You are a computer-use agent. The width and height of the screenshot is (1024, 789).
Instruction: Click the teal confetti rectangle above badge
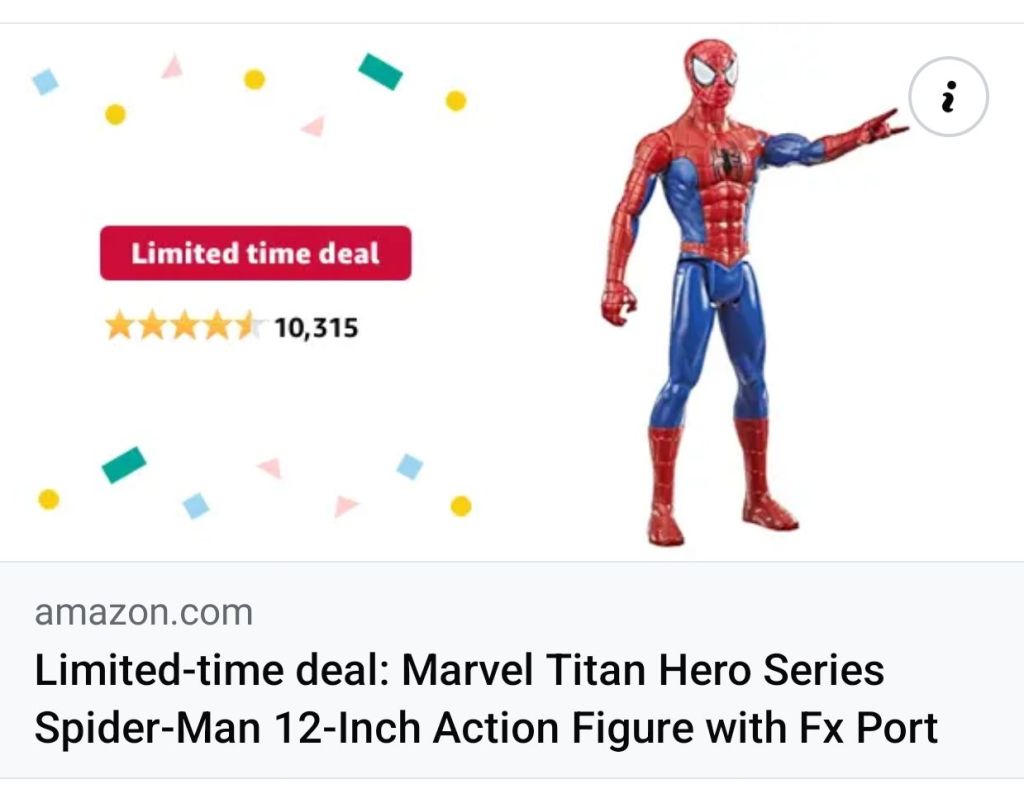(380, 71)
